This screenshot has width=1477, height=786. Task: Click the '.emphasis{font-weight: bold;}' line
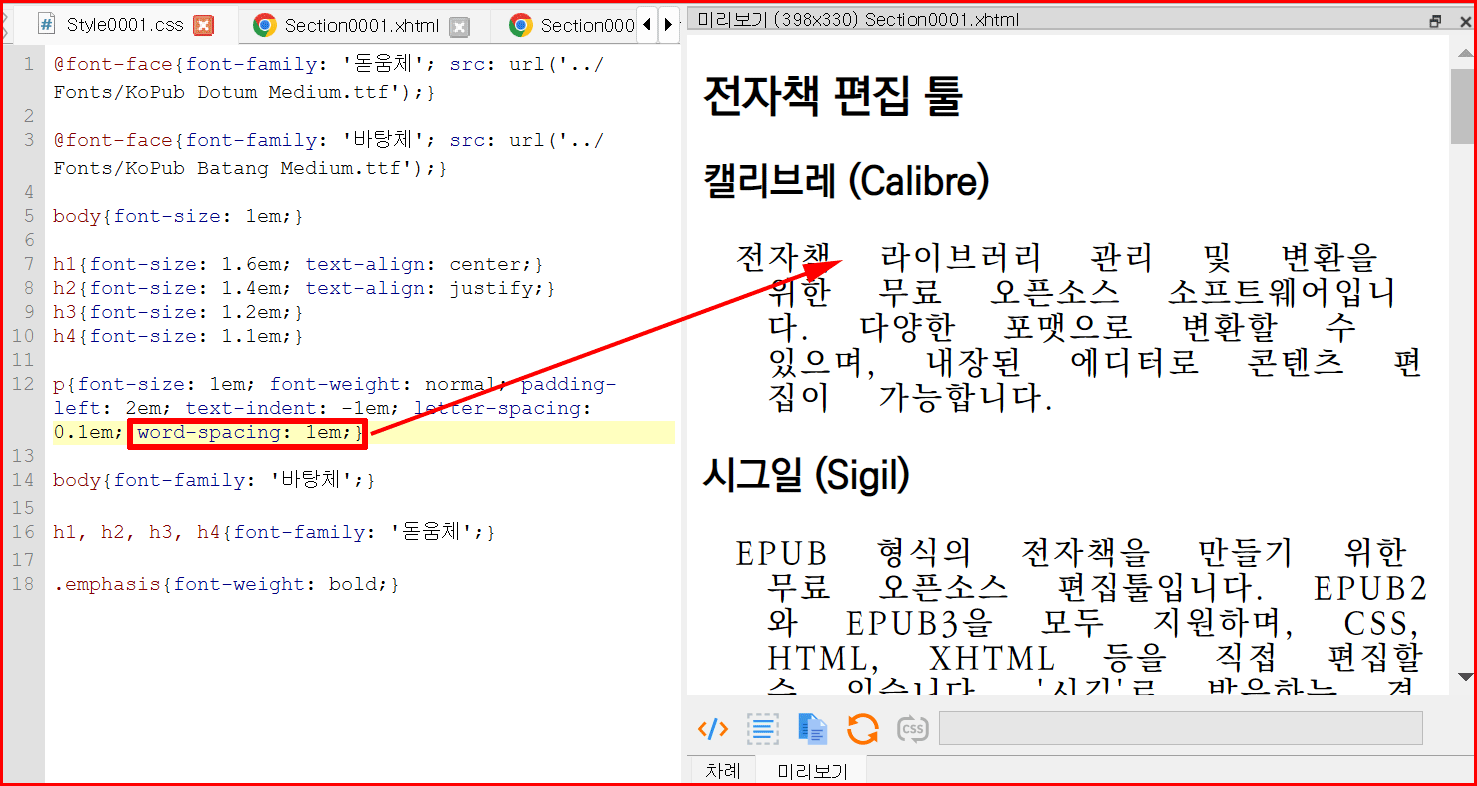pyautogui.click(x=226, y=584)
